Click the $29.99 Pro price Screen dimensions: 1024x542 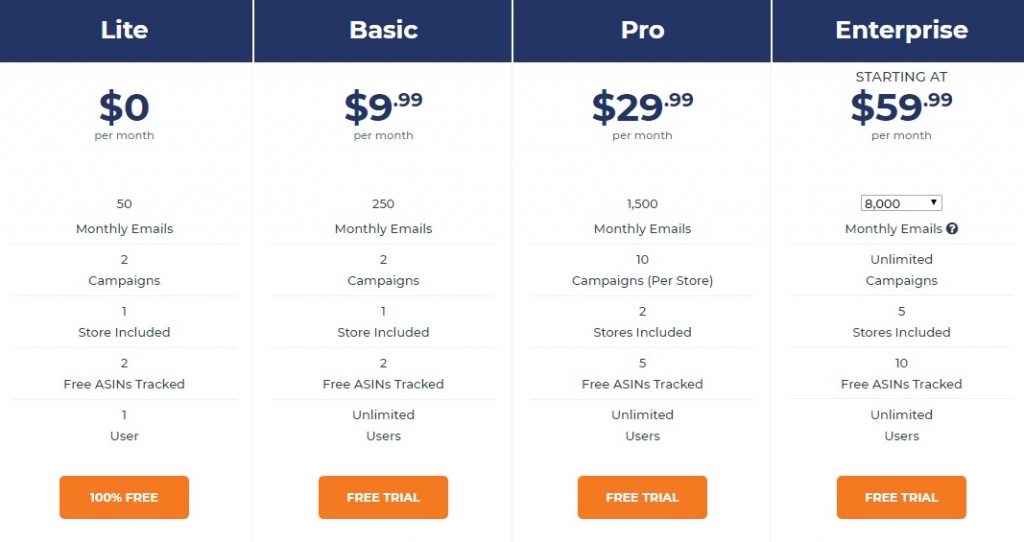click(642, 108)
